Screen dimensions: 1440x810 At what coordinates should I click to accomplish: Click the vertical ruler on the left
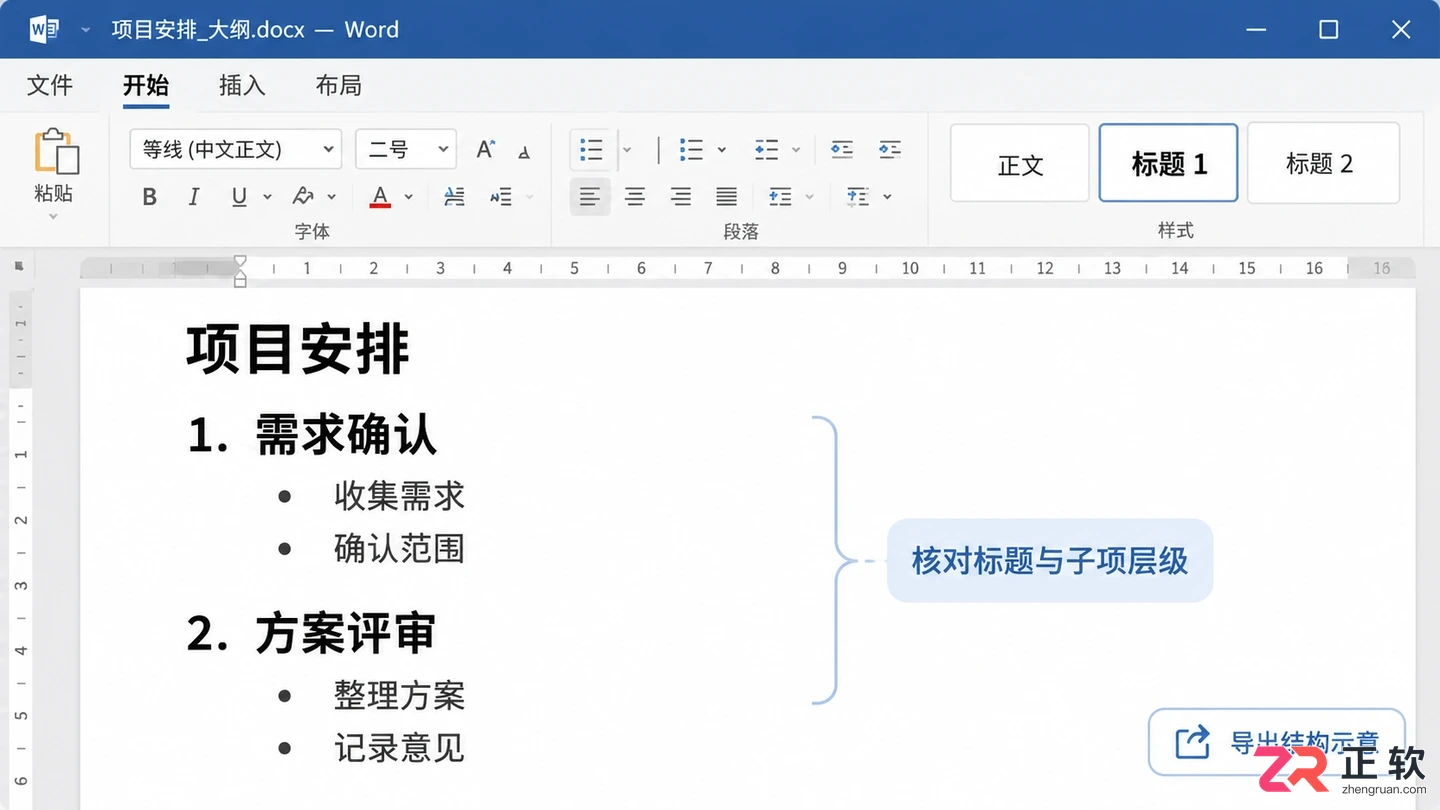[21, 548]
